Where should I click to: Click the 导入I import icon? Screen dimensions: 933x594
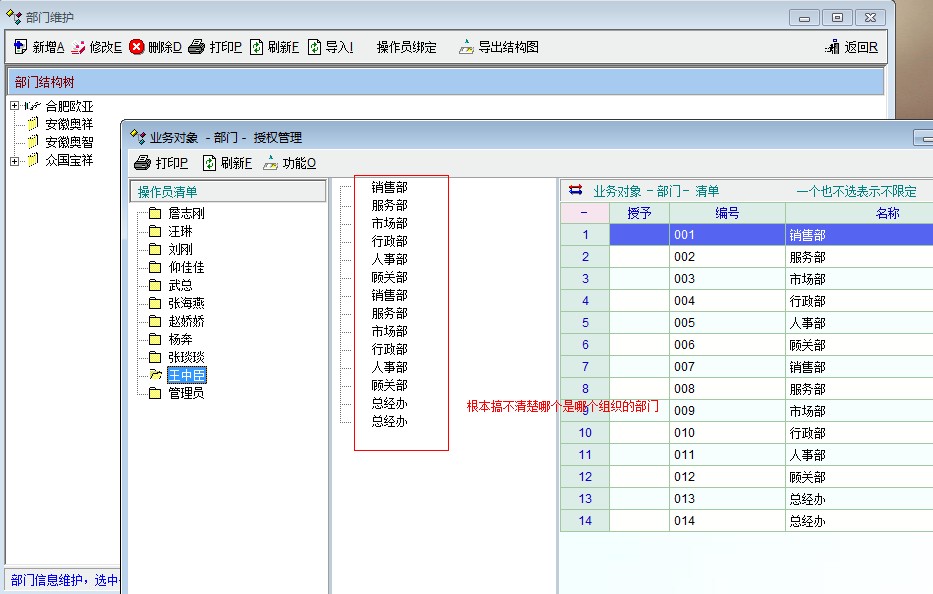coord(314,47)
